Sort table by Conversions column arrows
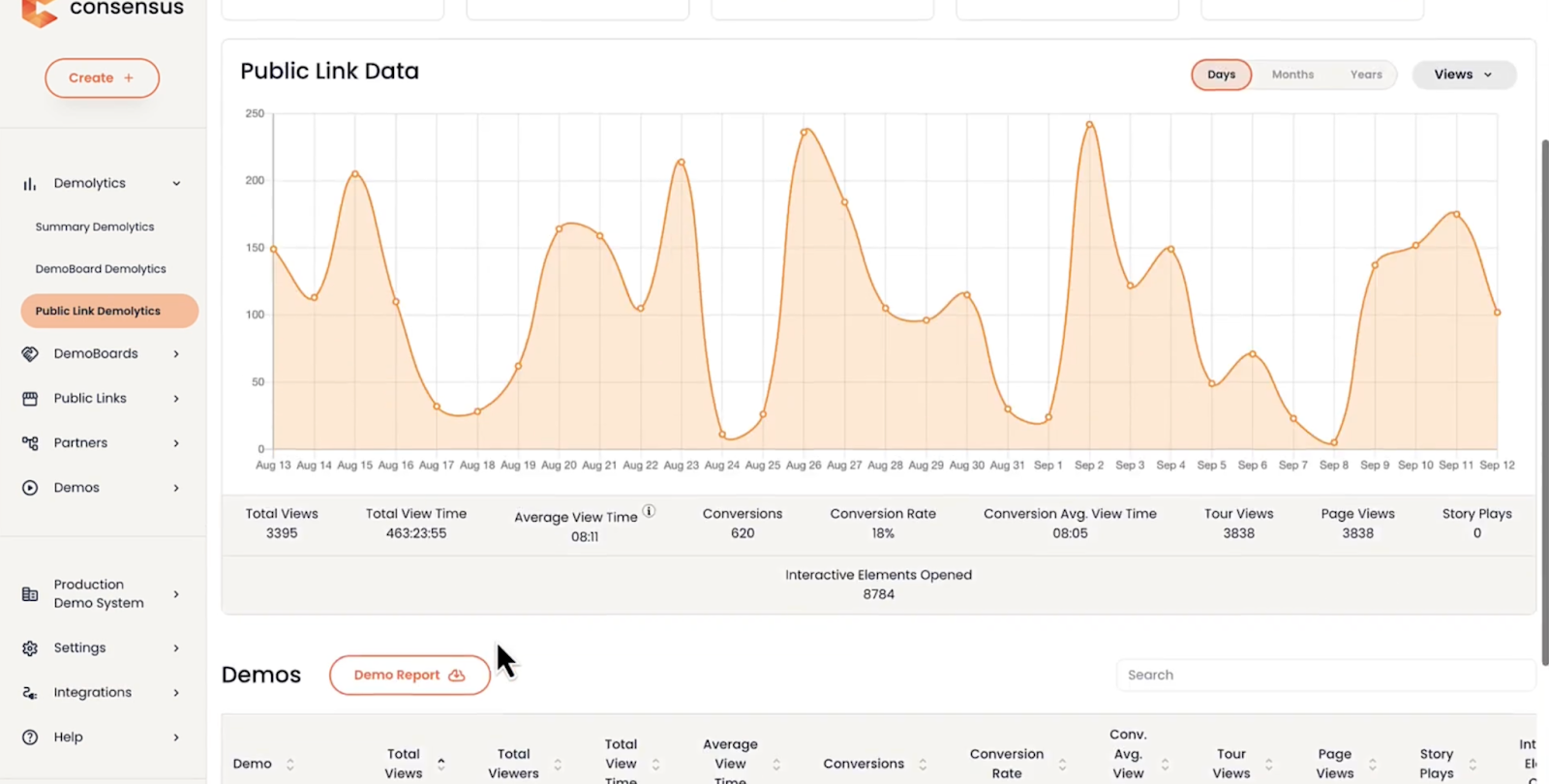 tap(923, 765)
